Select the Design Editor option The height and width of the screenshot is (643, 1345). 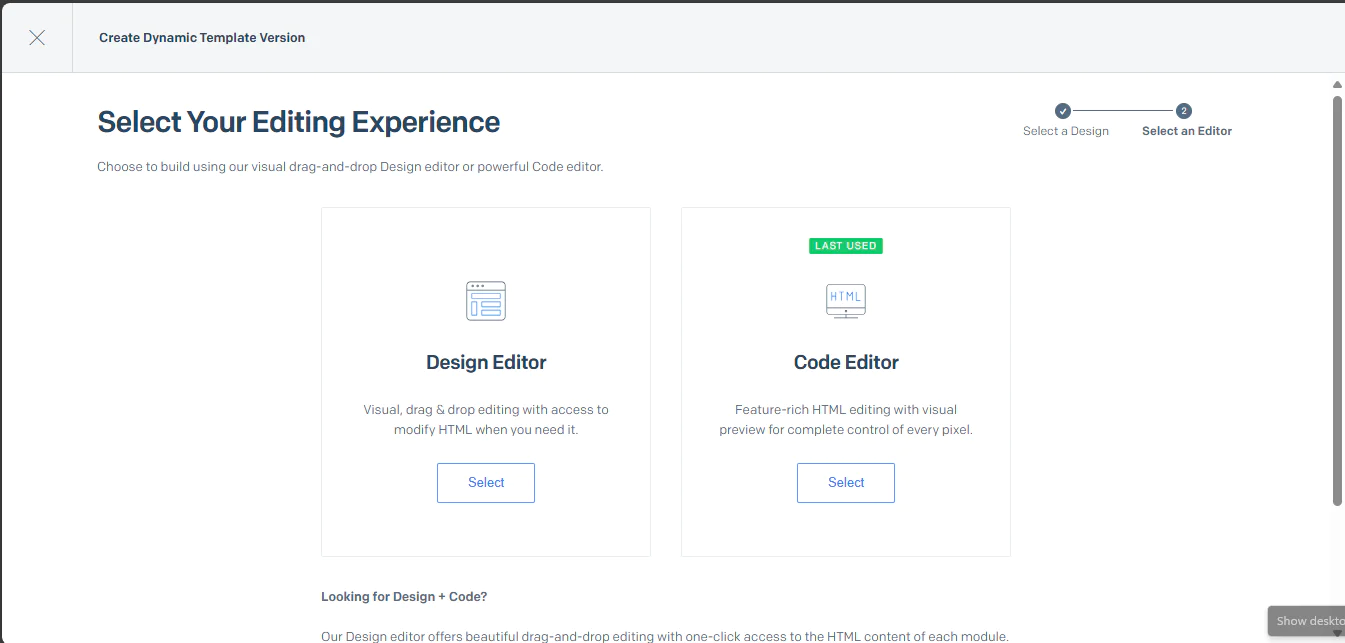point(486,482)
